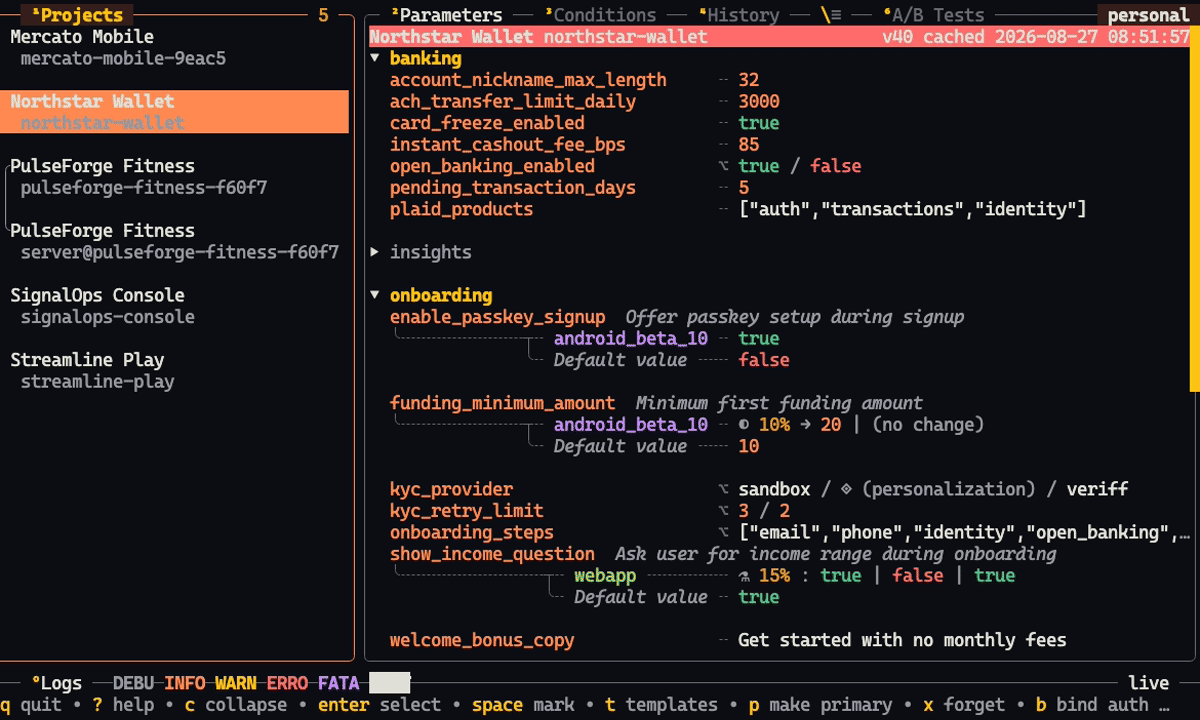Switch to the Parameters tab

click(x=446, y=15)
